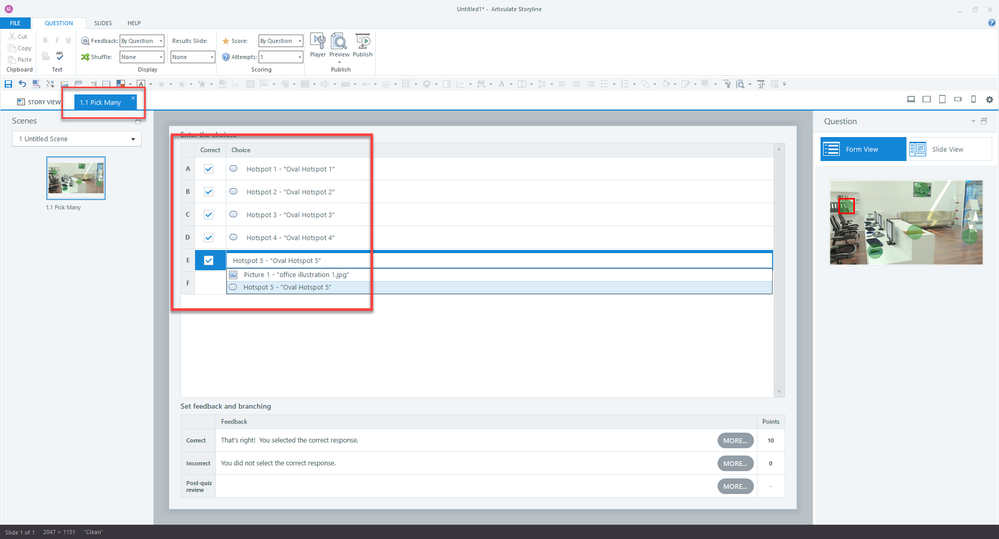Select the SLIDES ribbon tab
The image size is (999, 539).
click(103, 23)
